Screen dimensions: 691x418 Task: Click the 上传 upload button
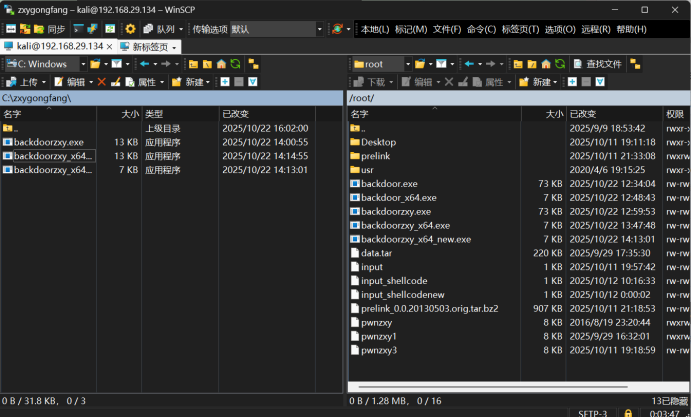[x=22, y=82]
